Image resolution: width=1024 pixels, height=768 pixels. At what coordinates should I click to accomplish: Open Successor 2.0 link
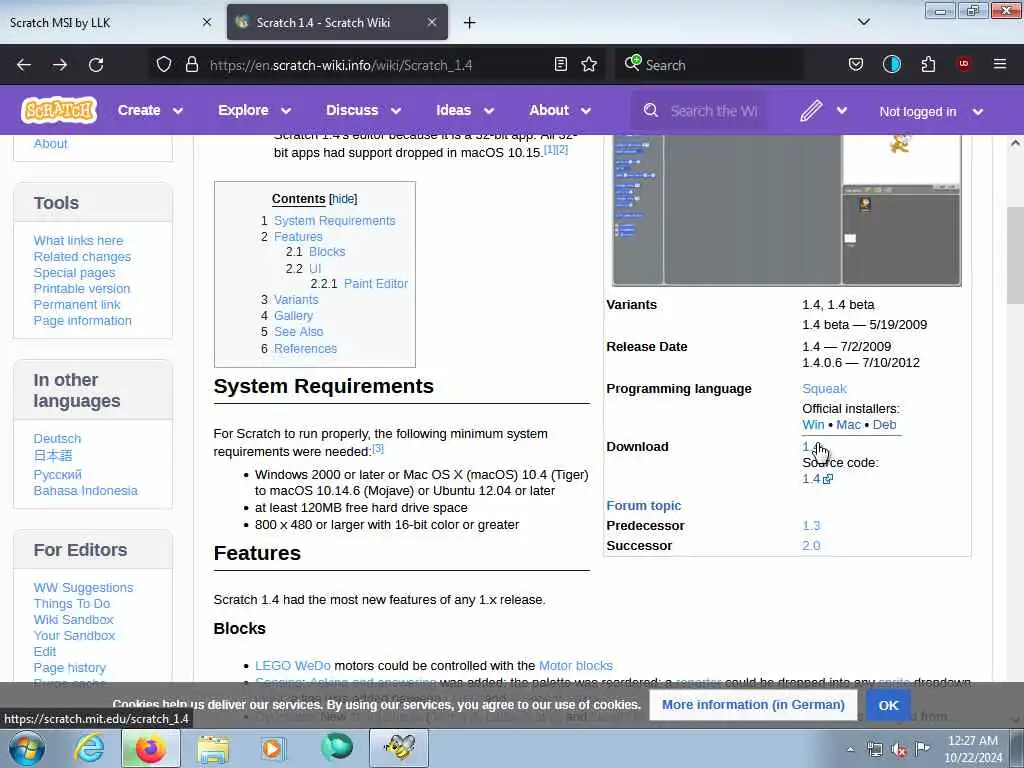(811, 545)
